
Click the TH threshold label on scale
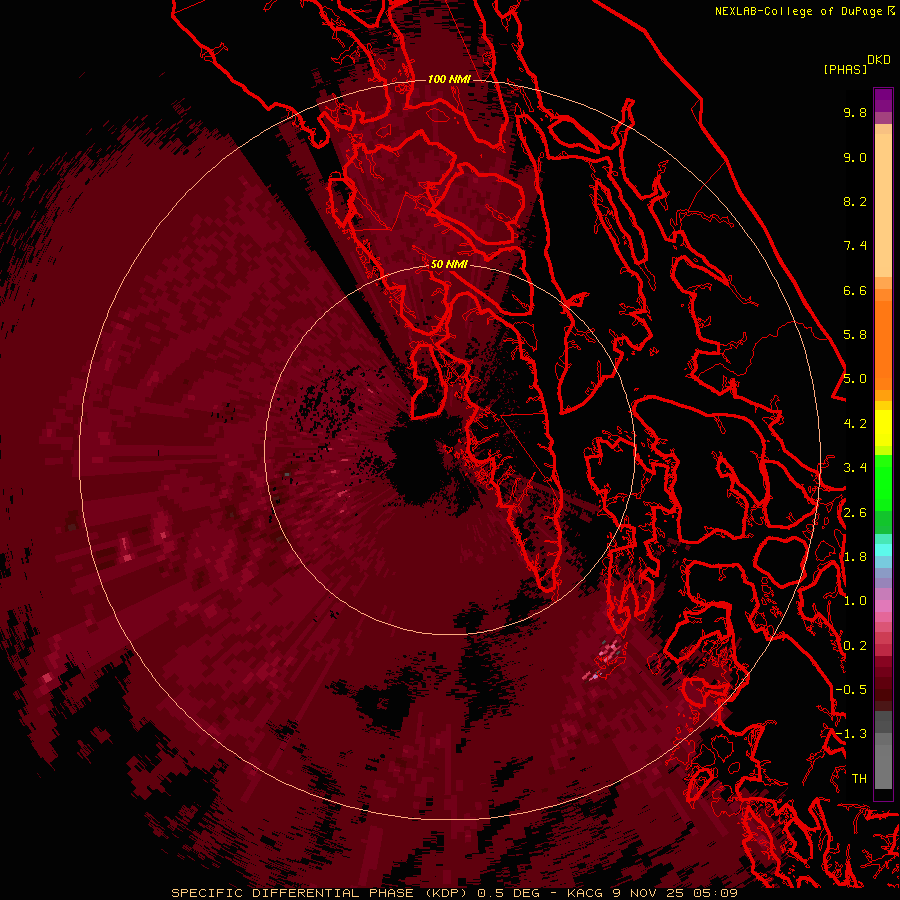[x=859, y=779]
